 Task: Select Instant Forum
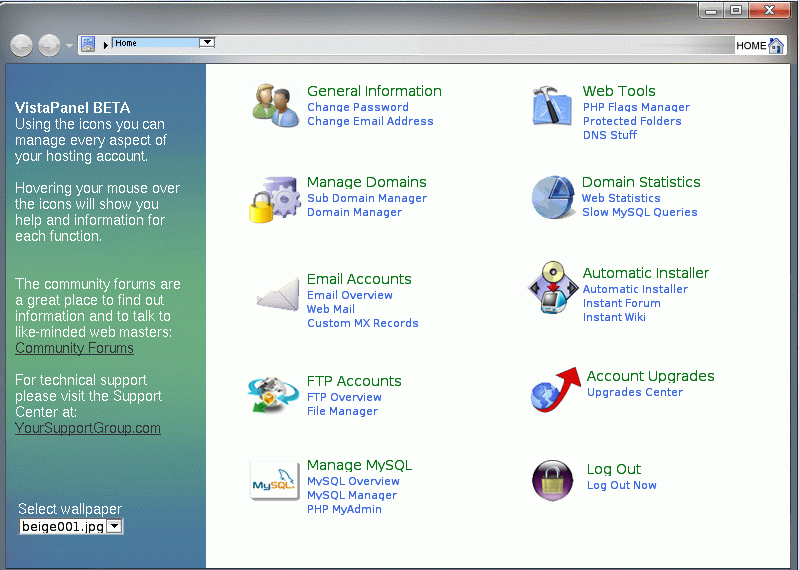click(x=622, y=303)
